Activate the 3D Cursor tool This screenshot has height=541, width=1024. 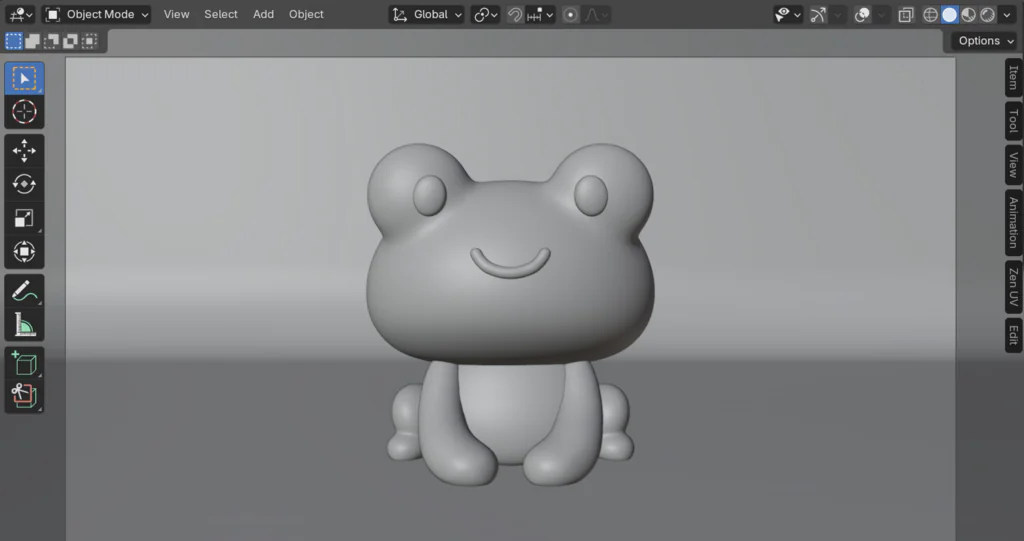pos(24,112)
